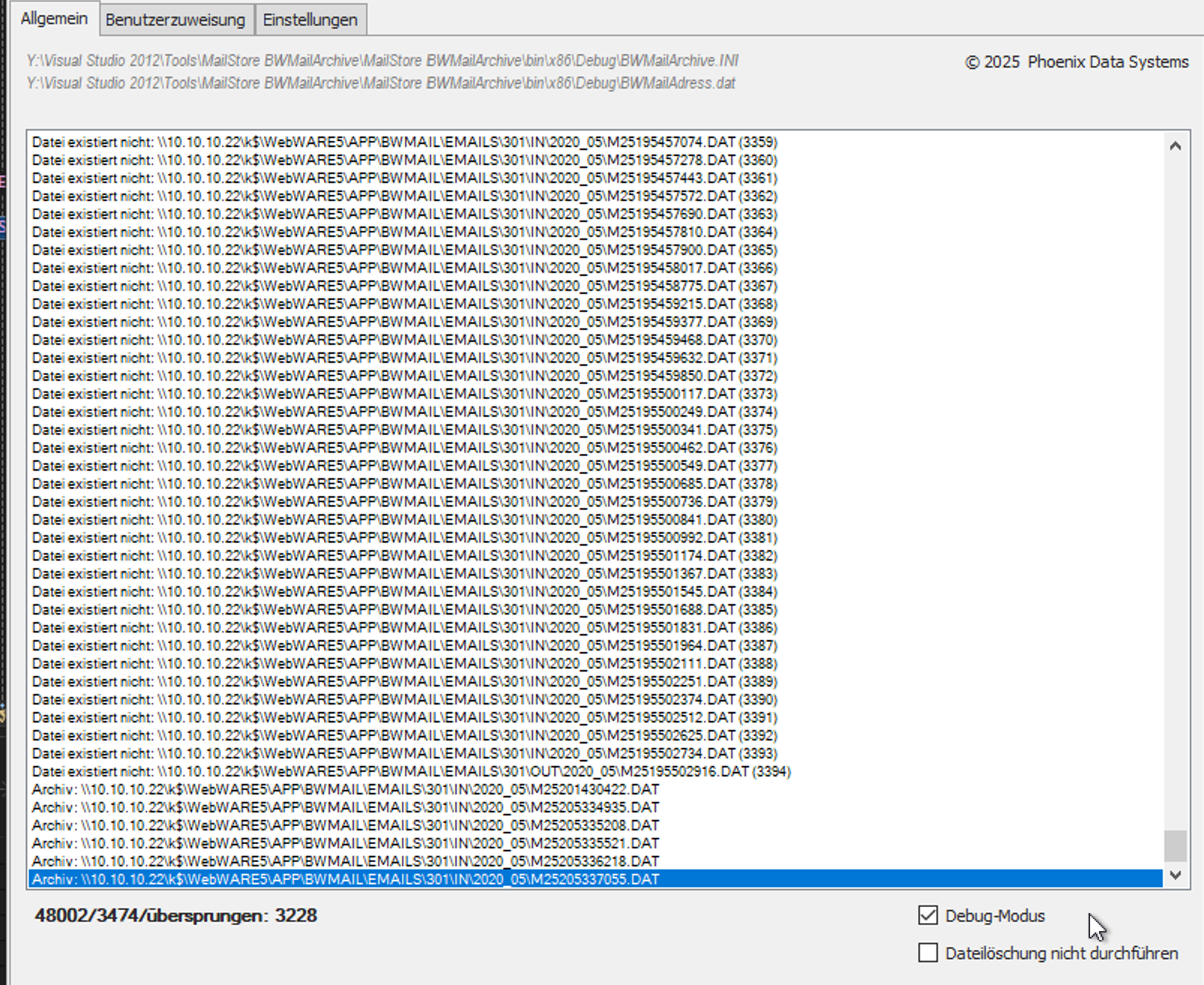Image resolution: width=1204 pixels, height=985 pixels.
Task: Click the empty scrollbar track above the thumb
Action: (1175, 487)
